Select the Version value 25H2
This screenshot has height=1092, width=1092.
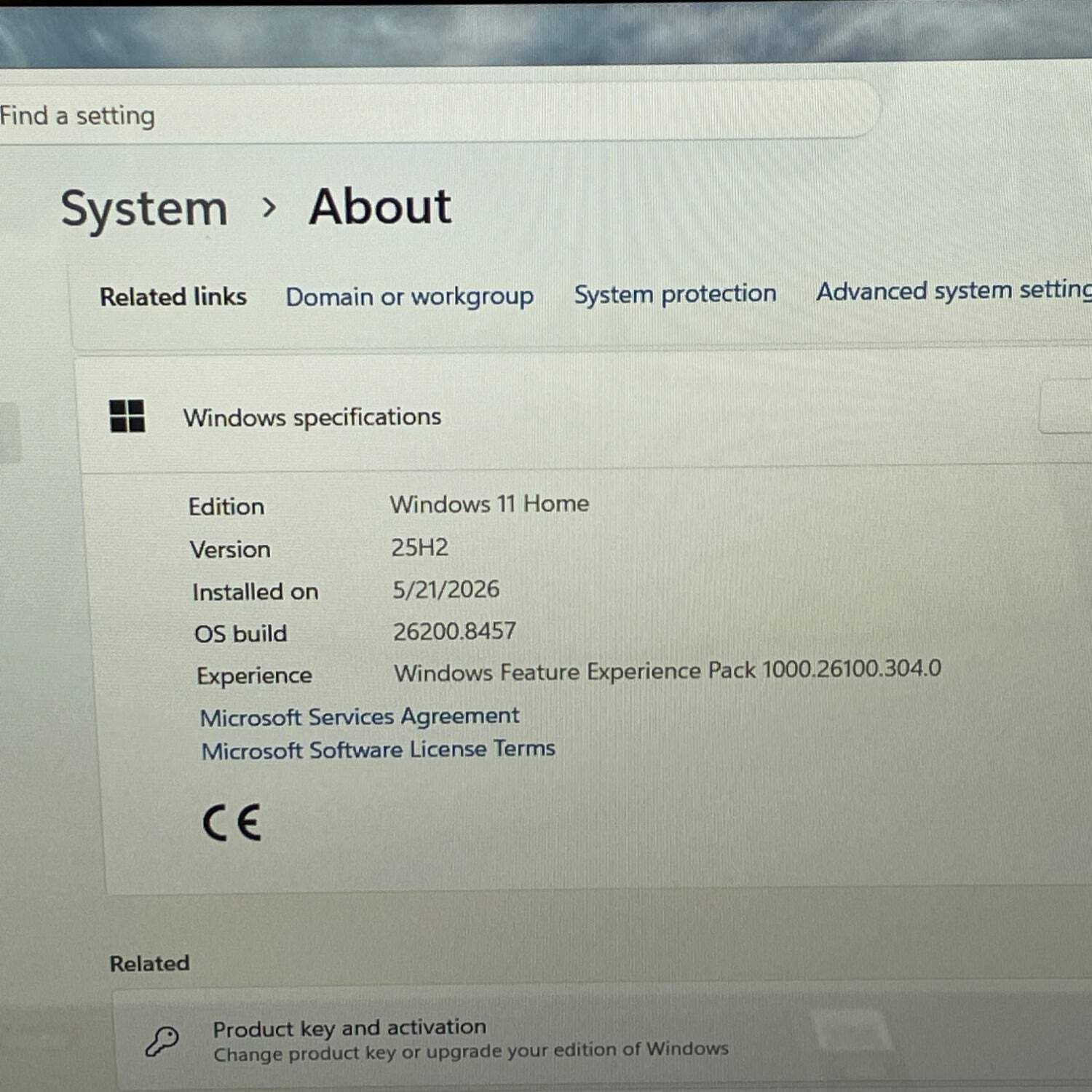pyautogui.click(x=419, y=547)
